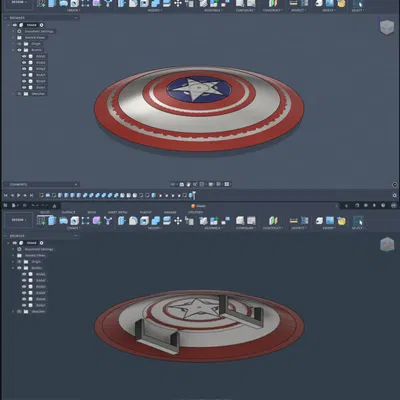The height and width of the screenshot is (400, 400).
Task: Click Home icon in lower window title bar
Action: tap(54, 206)
